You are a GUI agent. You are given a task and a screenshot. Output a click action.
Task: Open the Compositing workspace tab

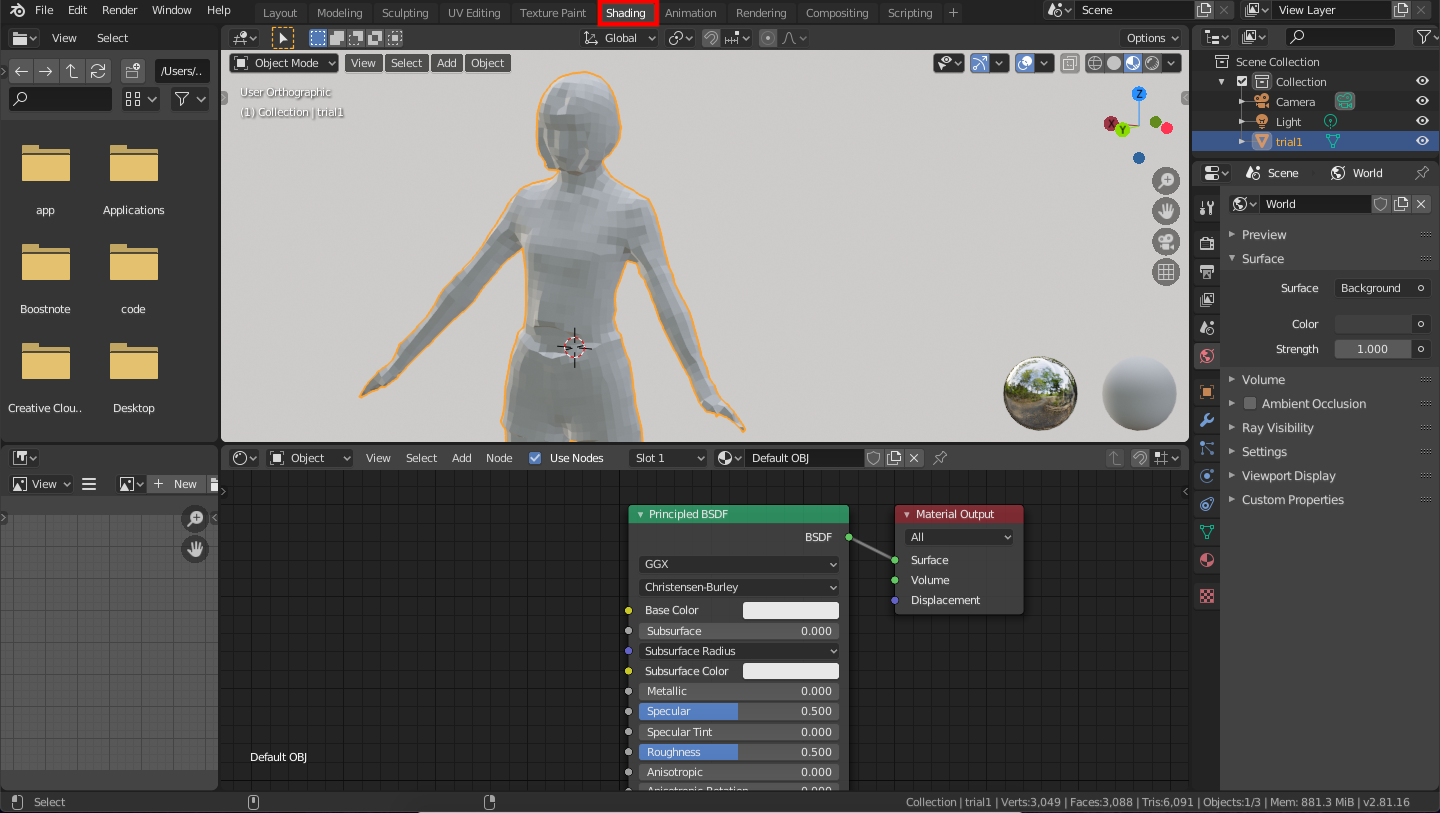point(837,13)
